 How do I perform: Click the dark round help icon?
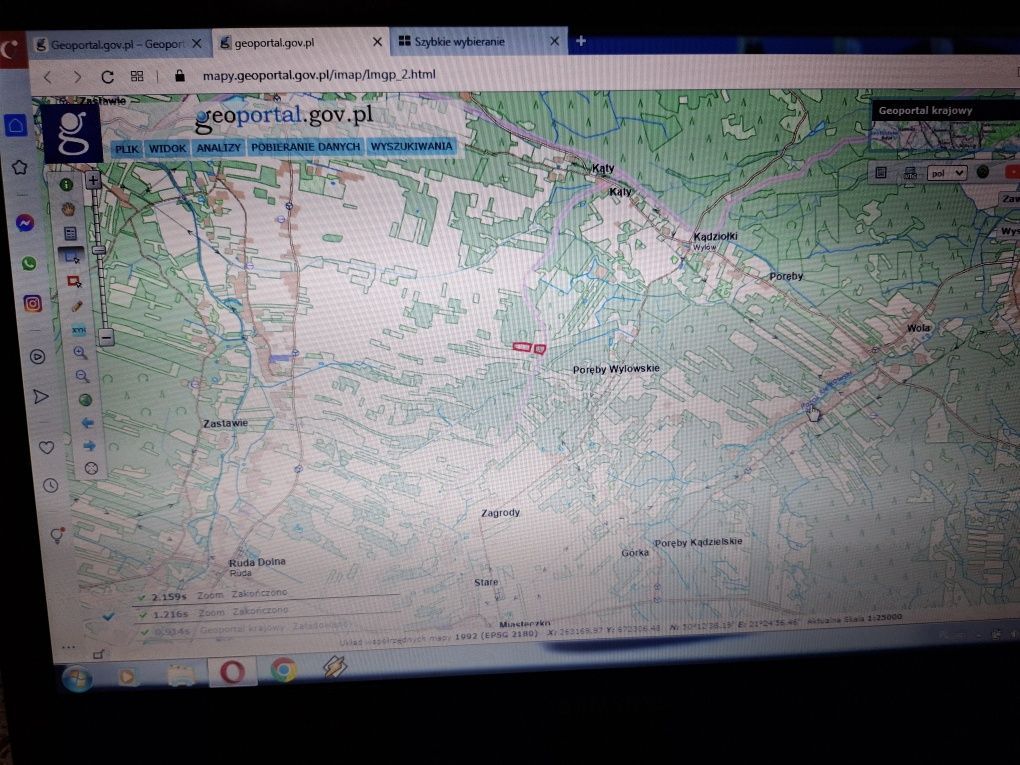tap(983, 172)
